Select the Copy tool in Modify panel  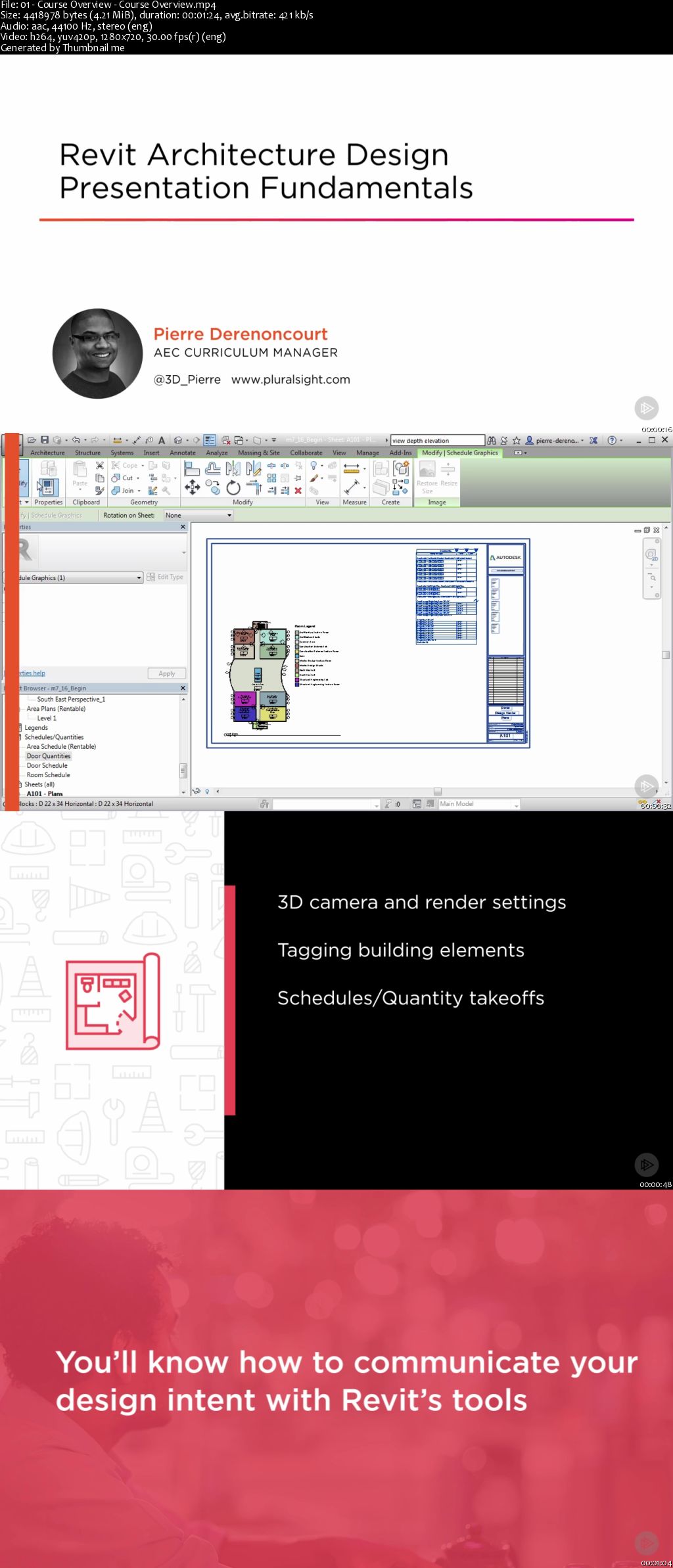click(213, 487)
